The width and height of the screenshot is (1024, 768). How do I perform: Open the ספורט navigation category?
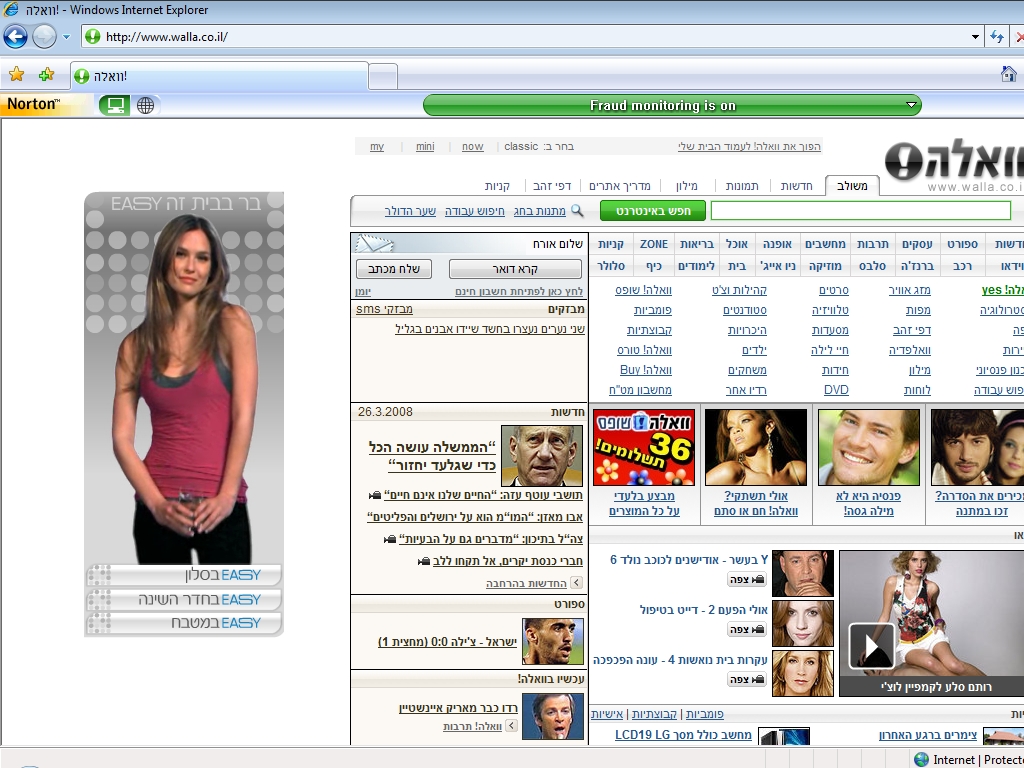(963, 244)
